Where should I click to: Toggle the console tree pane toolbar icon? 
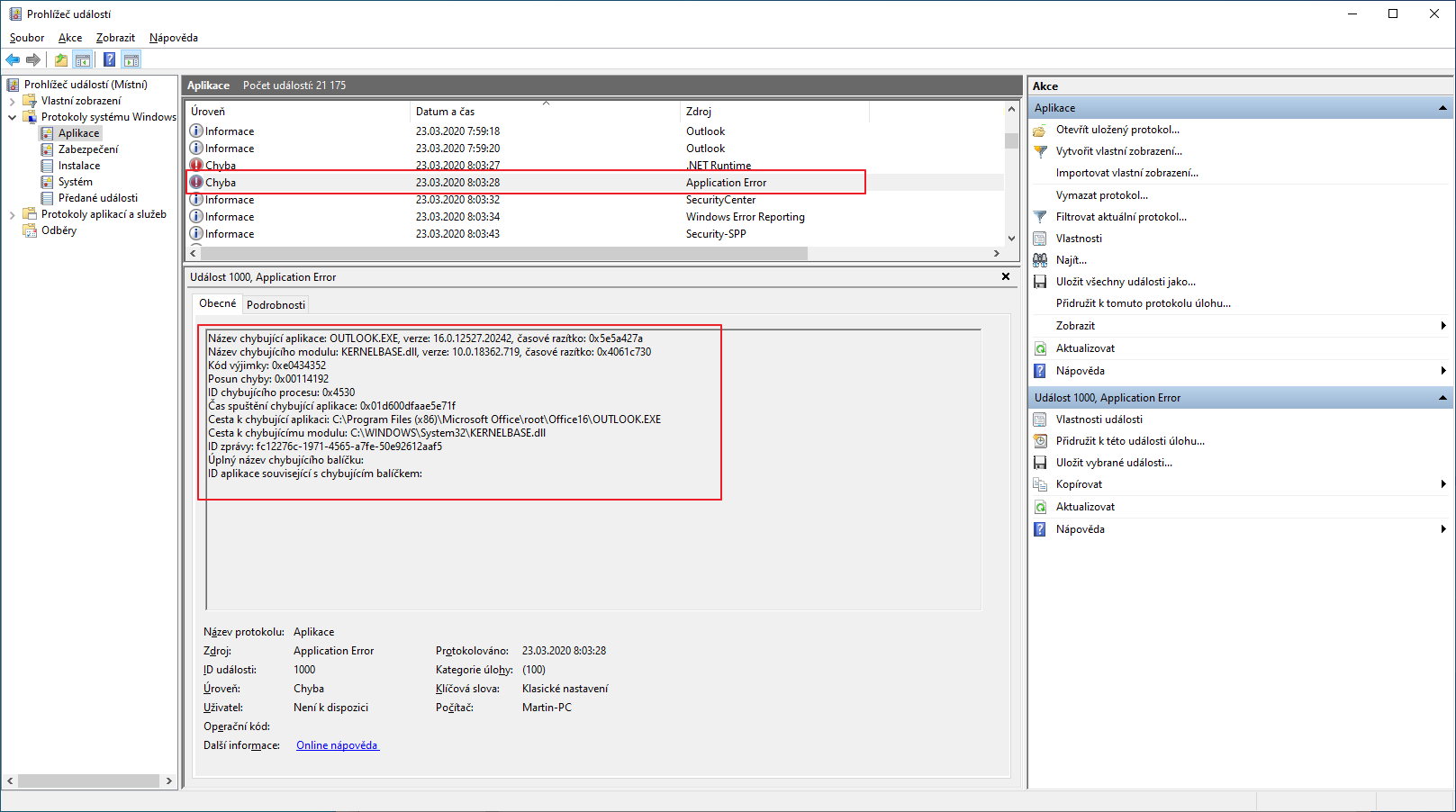coord(83,59)
